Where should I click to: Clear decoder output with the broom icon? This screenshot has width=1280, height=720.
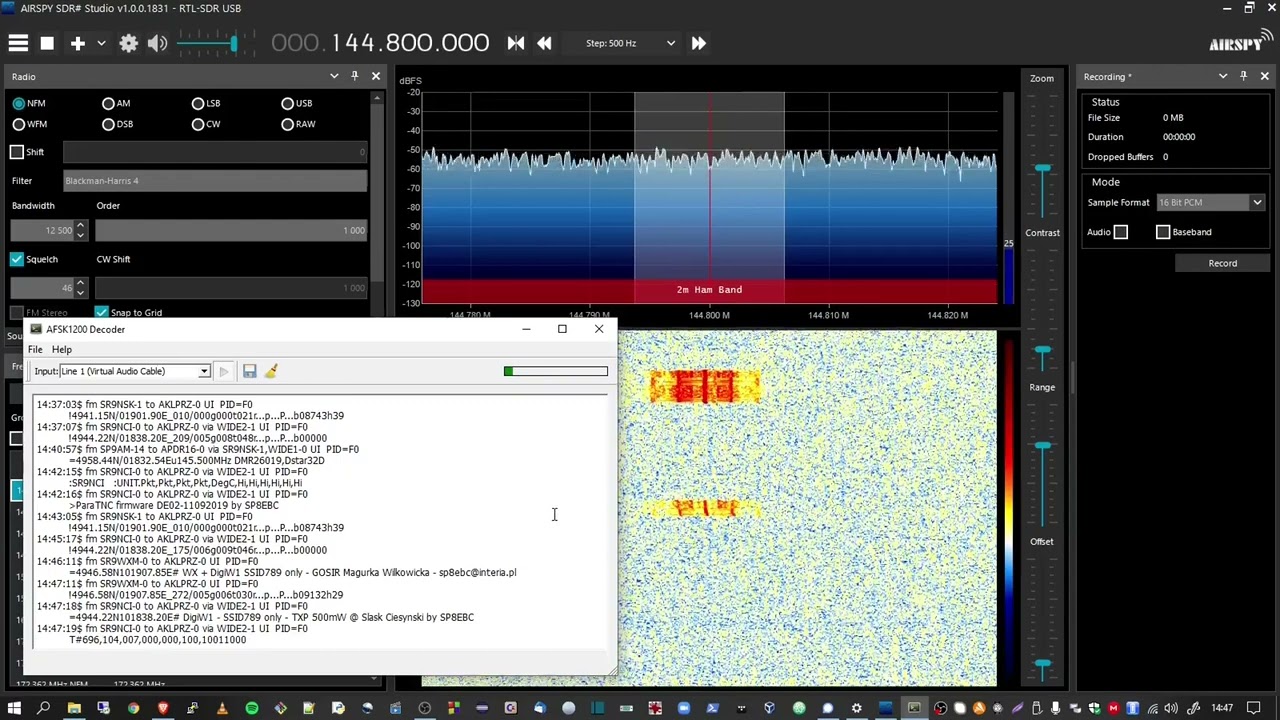(x=271, y=371)
